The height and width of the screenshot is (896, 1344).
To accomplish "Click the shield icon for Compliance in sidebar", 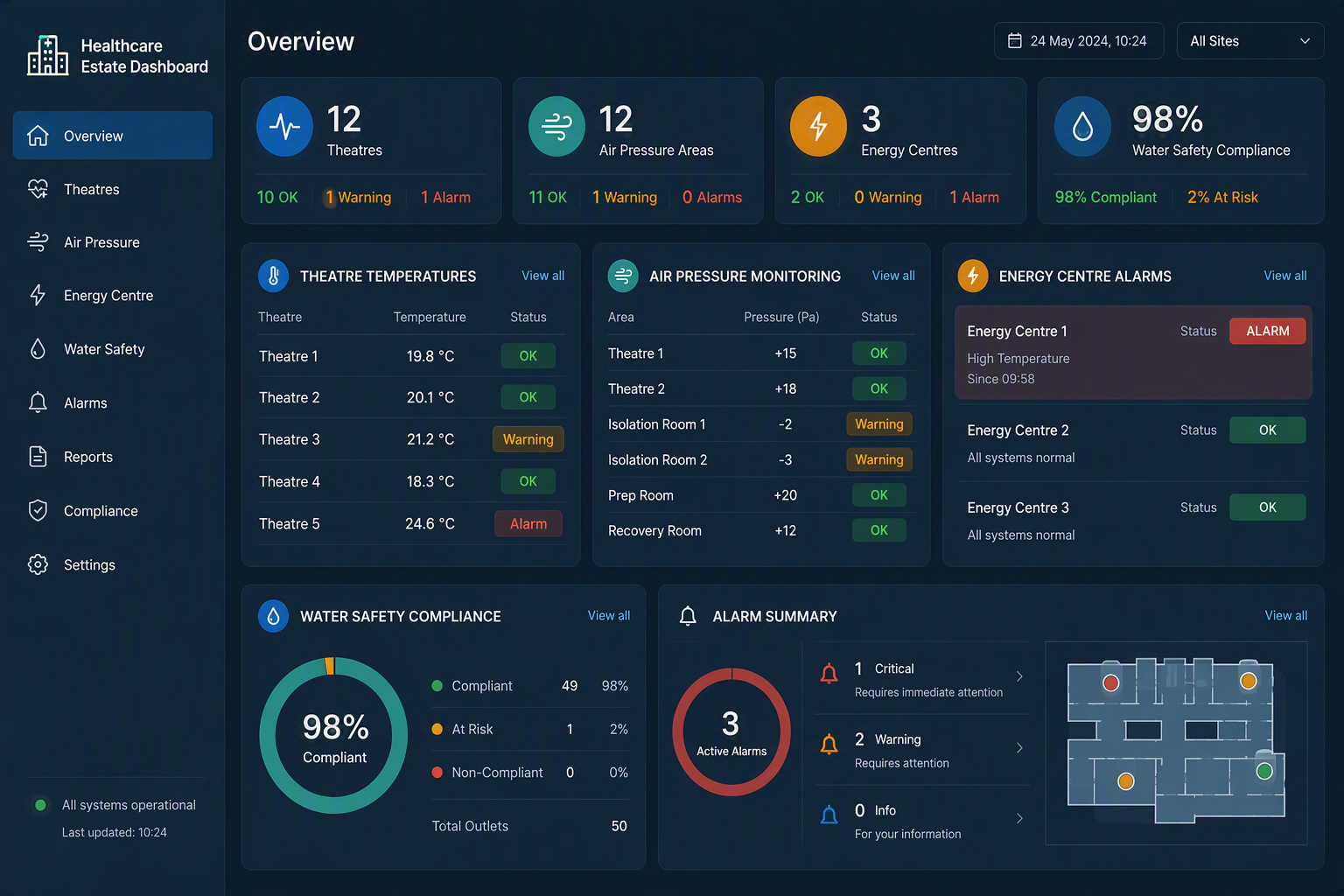I will click(x=38, y=511).
